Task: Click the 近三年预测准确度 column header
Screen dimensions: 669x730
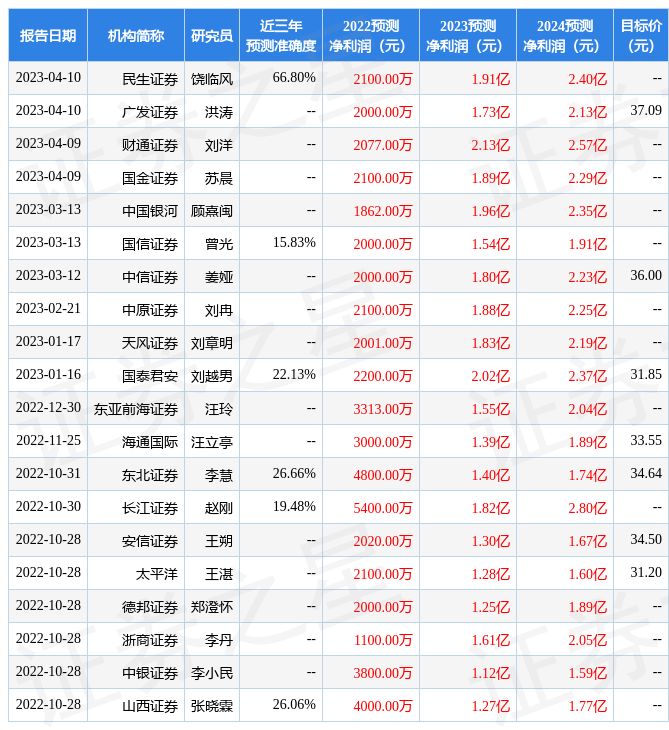Action: (x=280, y=36)
